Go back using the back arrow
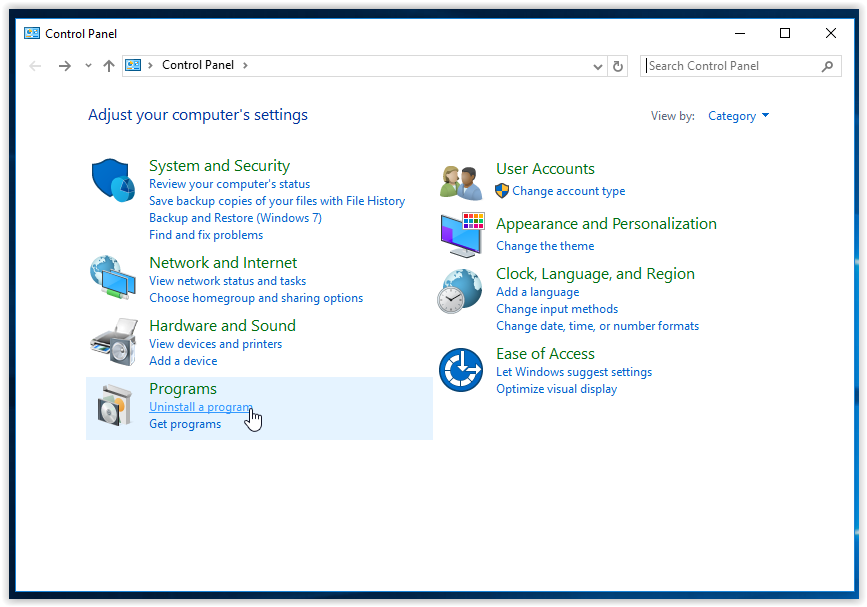Screen dimensions: 867x607 (35, 66)
